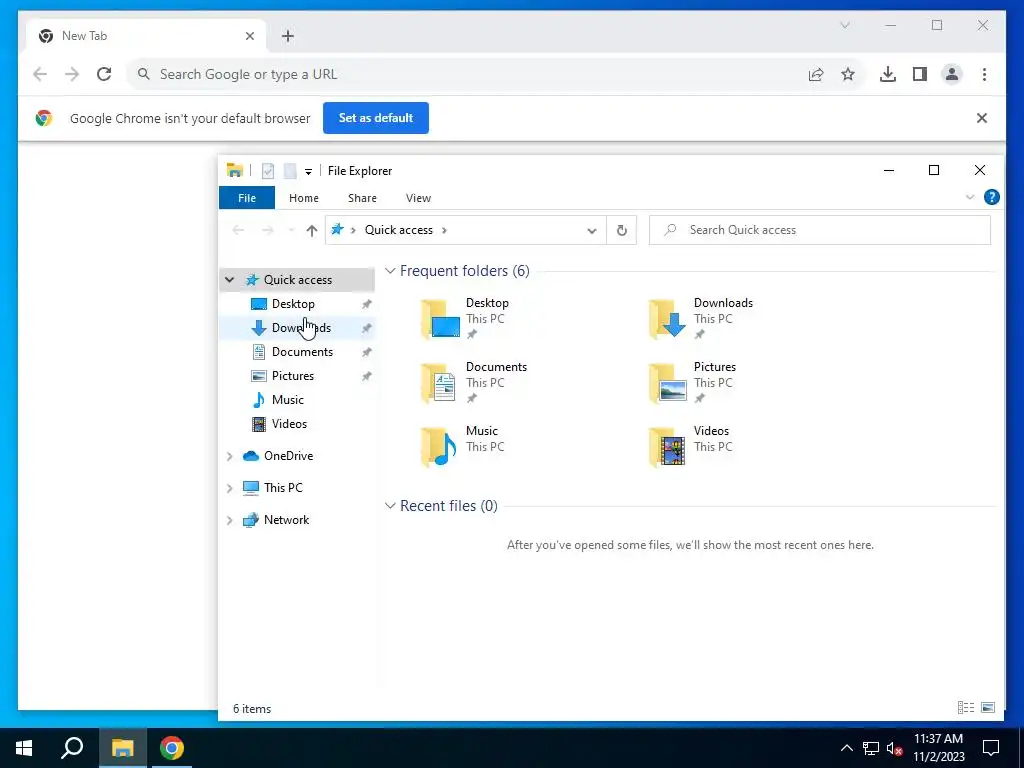This screenshot has height=768, width=1024.
Task: Click muted speaker volume tray icon
Action: click(x=895, y=748)
